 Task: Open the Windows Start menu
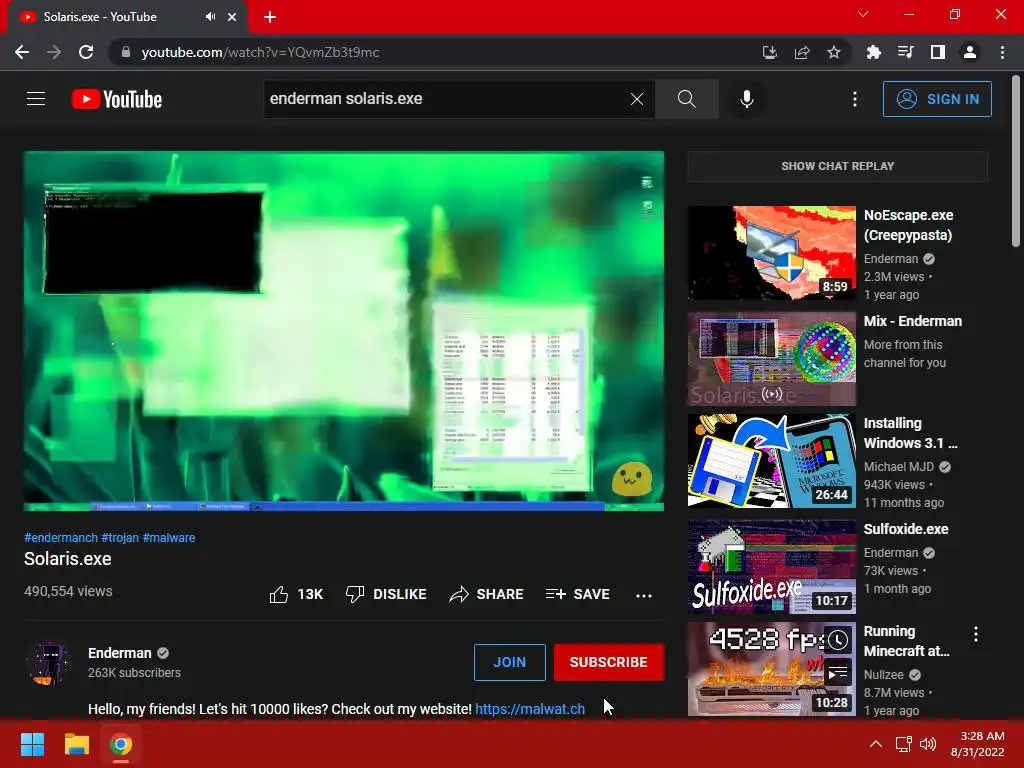tap(32, 744)
